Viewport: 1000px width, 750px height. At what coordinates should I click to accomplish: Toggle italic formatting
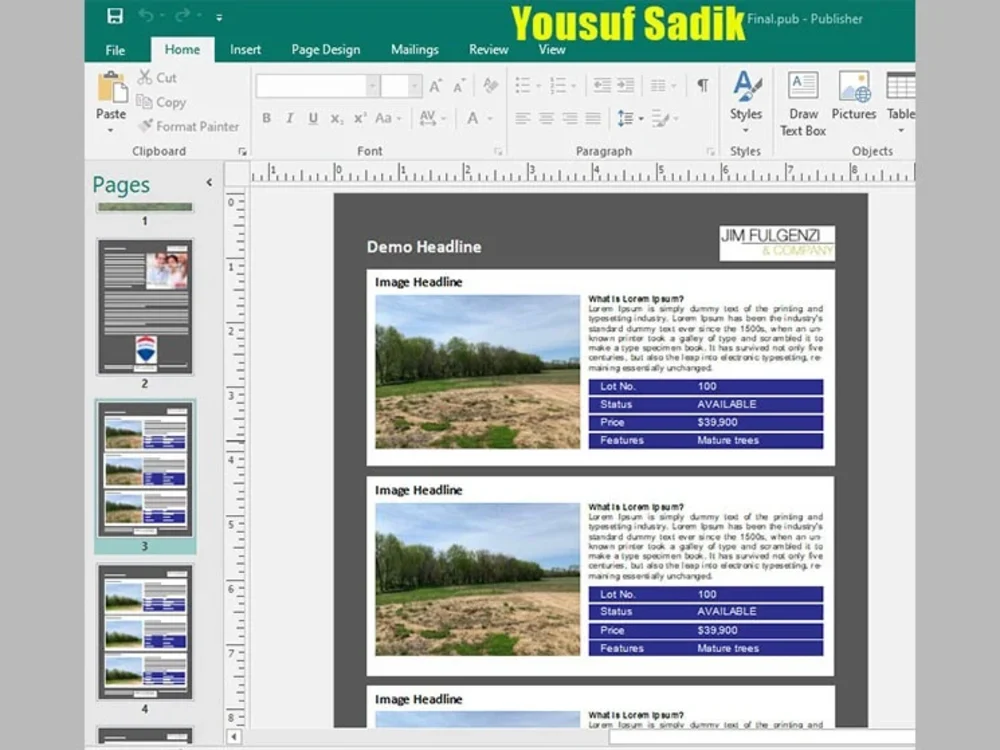pos(289,118)
